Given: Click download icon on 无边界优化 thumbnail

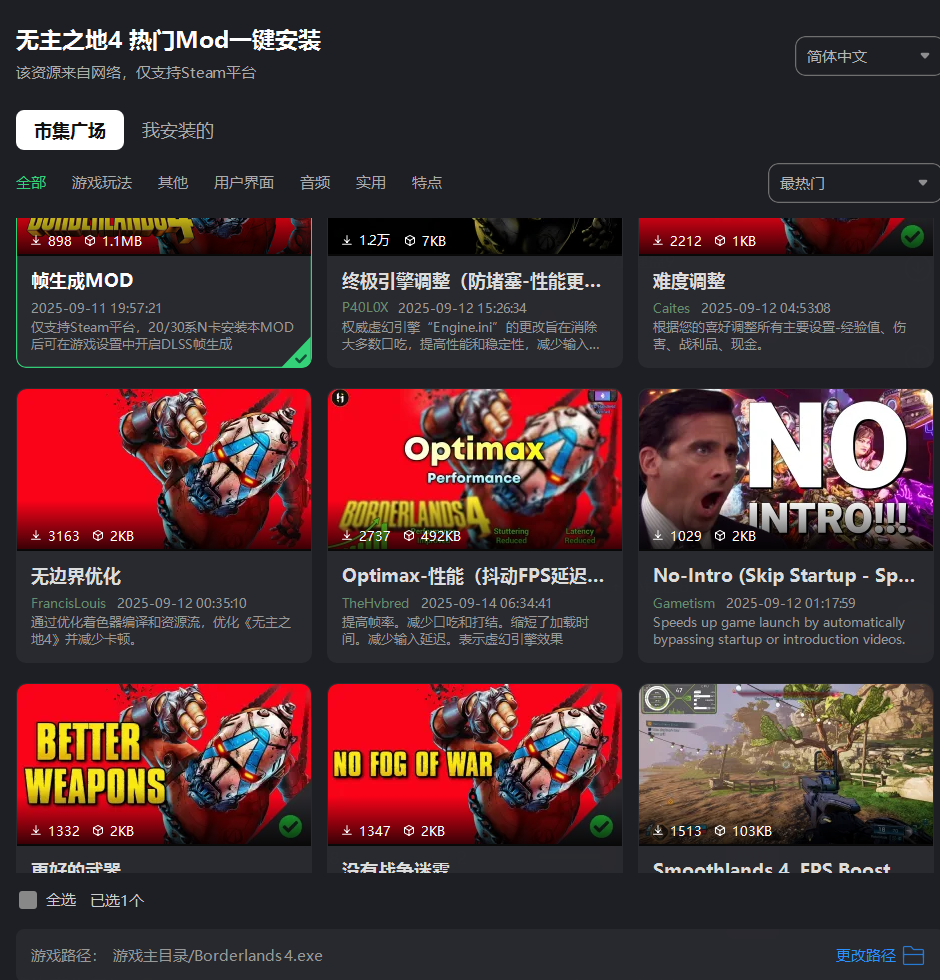Looking at the screenshot, I should coord(36,536).
